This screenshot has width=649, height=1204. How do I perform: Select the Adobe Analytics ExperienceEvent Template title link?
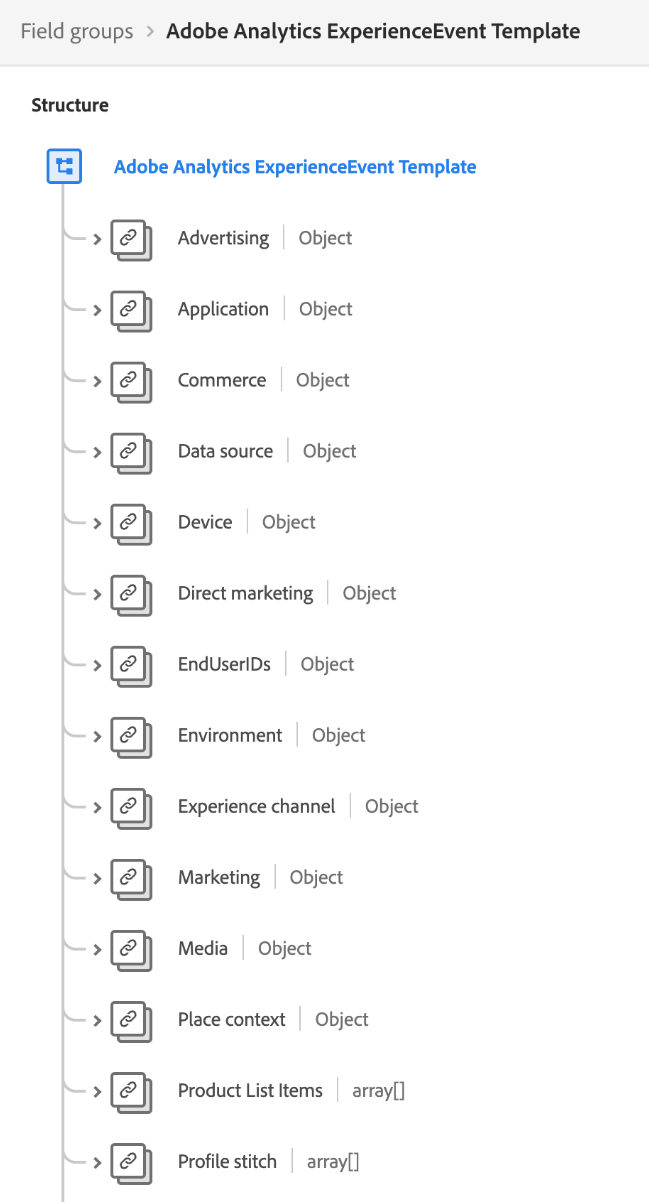294,166
